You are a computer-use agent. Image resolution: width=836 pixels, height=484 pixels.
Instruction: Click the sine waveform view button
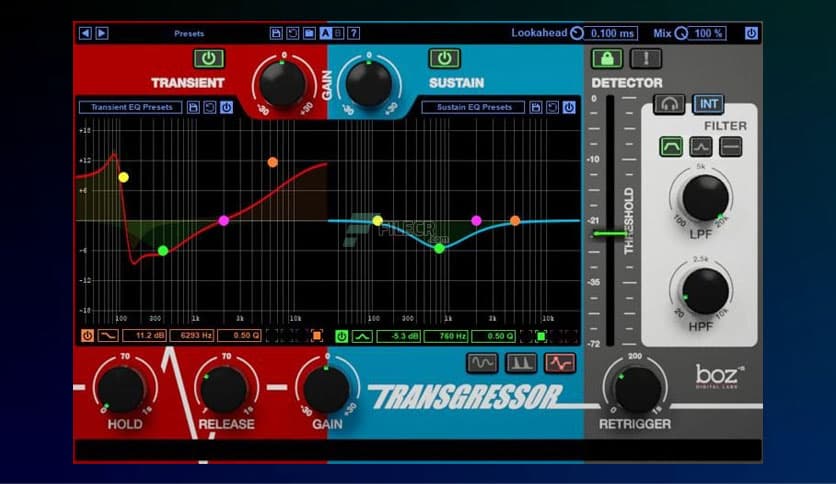coord(482,363)
